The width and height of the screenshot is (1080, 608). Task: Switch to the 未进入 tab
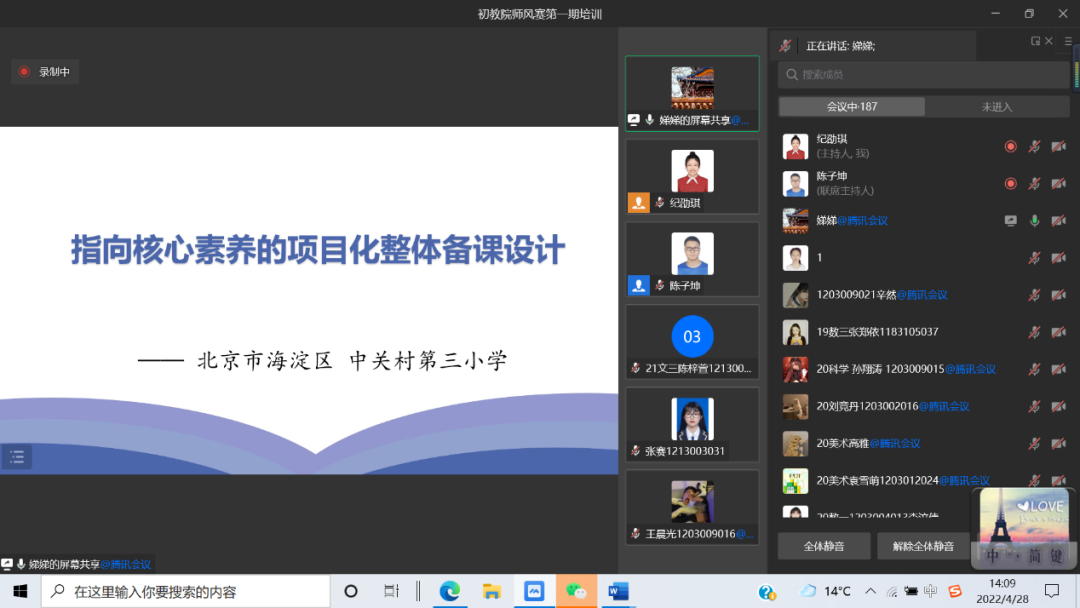point(997,107)
